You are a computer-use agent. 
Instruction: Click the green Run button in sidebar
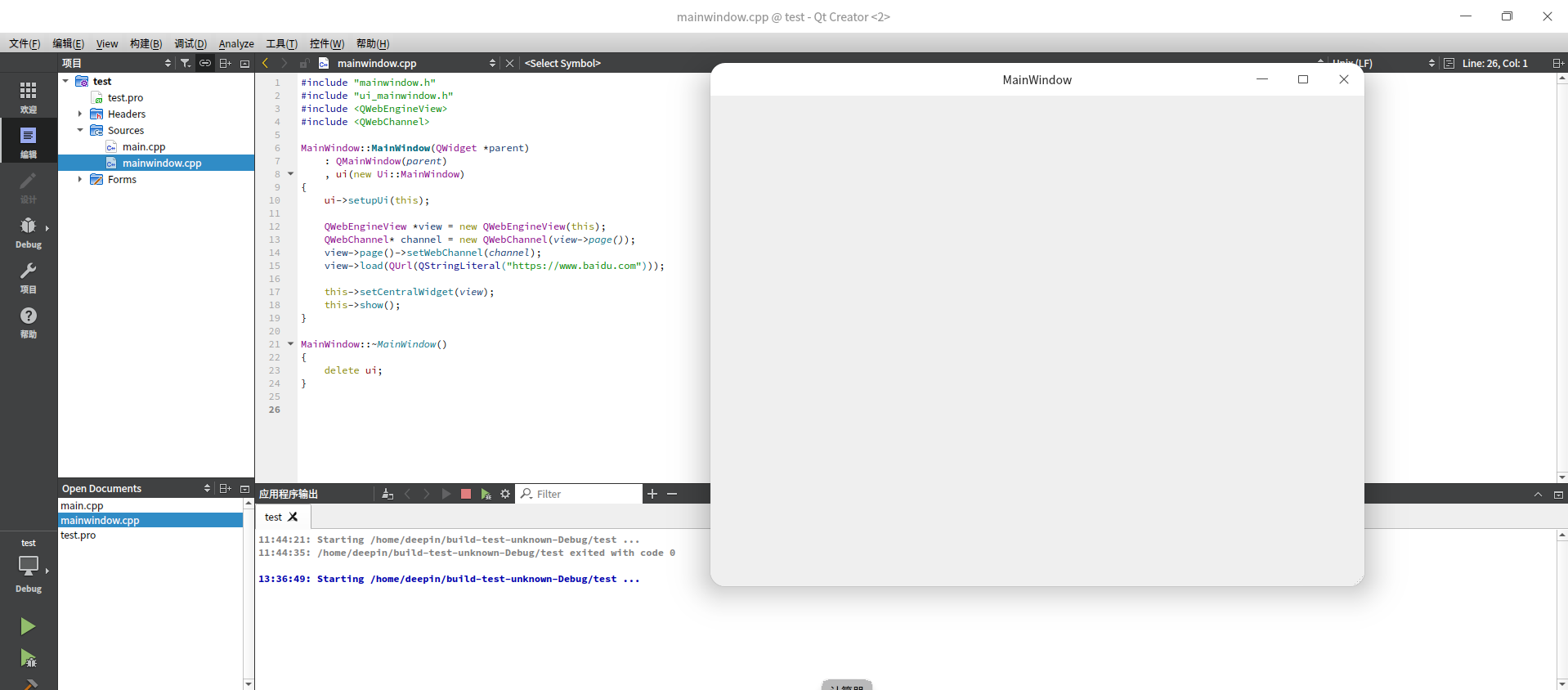point(28,626)
